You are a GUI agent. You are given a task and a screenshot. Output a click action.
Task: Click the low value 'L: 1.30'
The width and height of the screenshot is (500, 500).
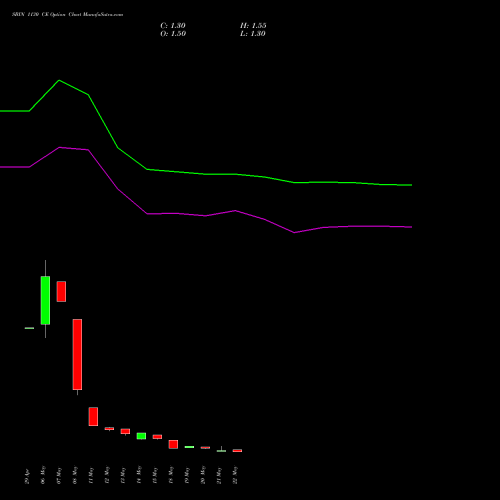coord(253,34)
